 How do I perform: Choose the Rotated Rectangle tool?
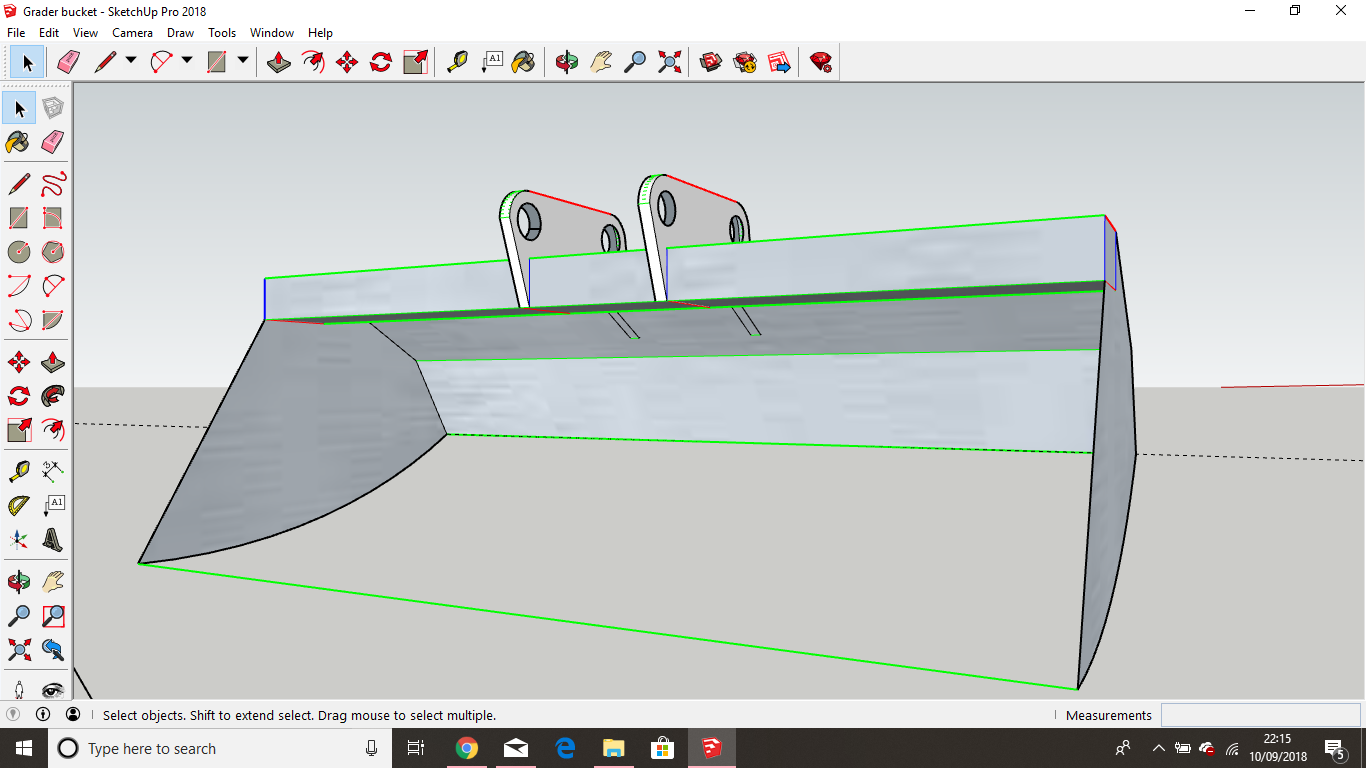click(53, 218)
